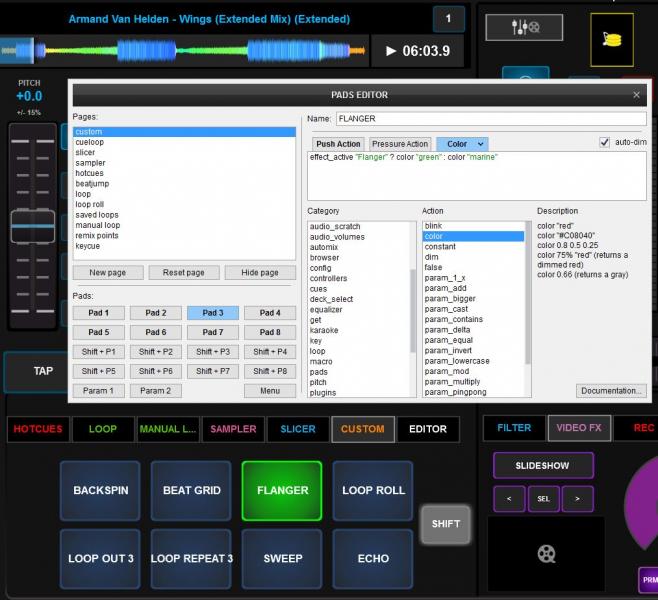Screen dimensions: 658x600
Task: Open the mixer and video layout icon
Action: [524, 27]
